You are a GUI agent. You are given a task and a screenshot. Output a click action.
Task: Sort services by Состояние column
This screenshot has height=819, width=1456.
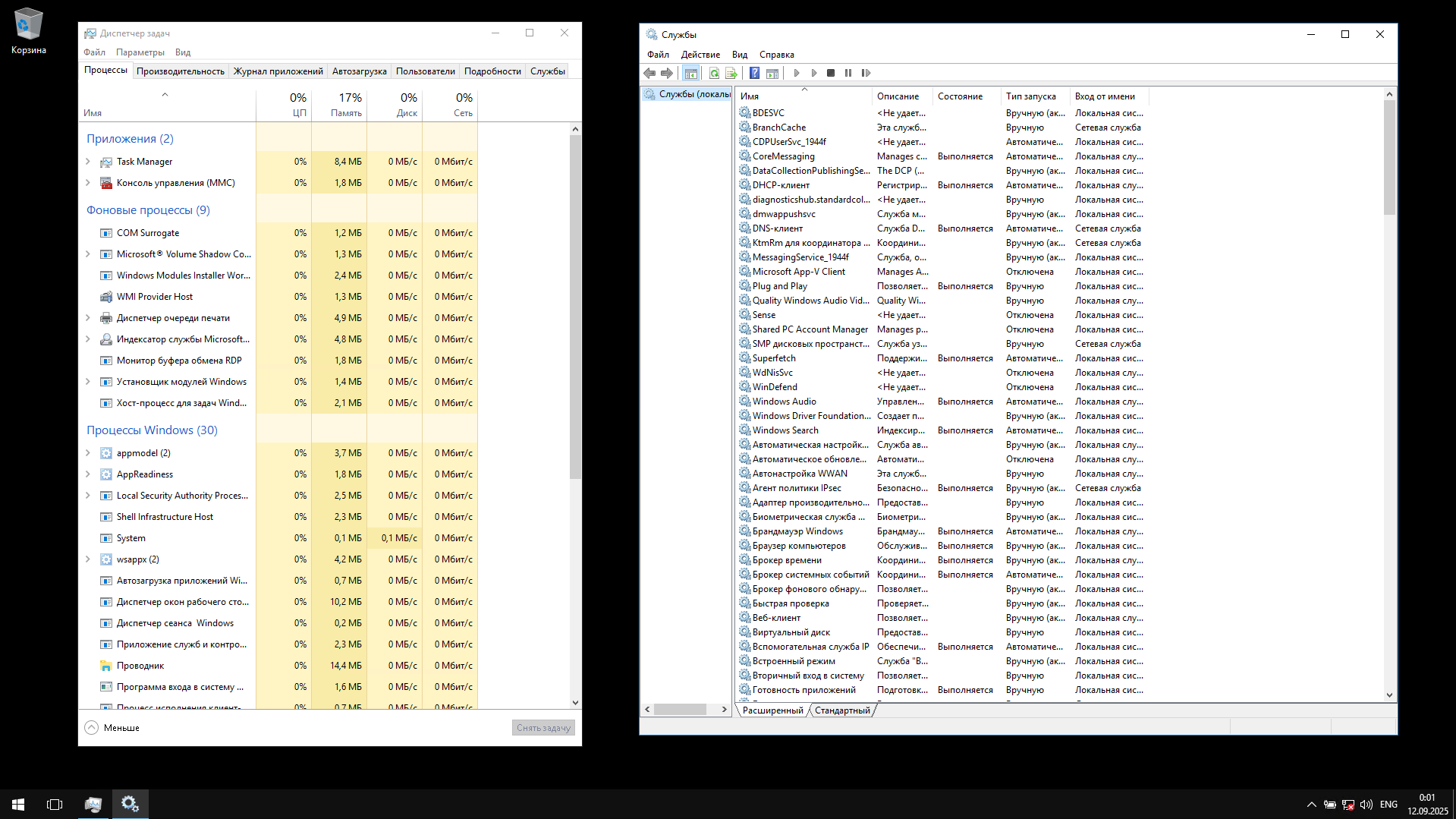tap(967, 96)
